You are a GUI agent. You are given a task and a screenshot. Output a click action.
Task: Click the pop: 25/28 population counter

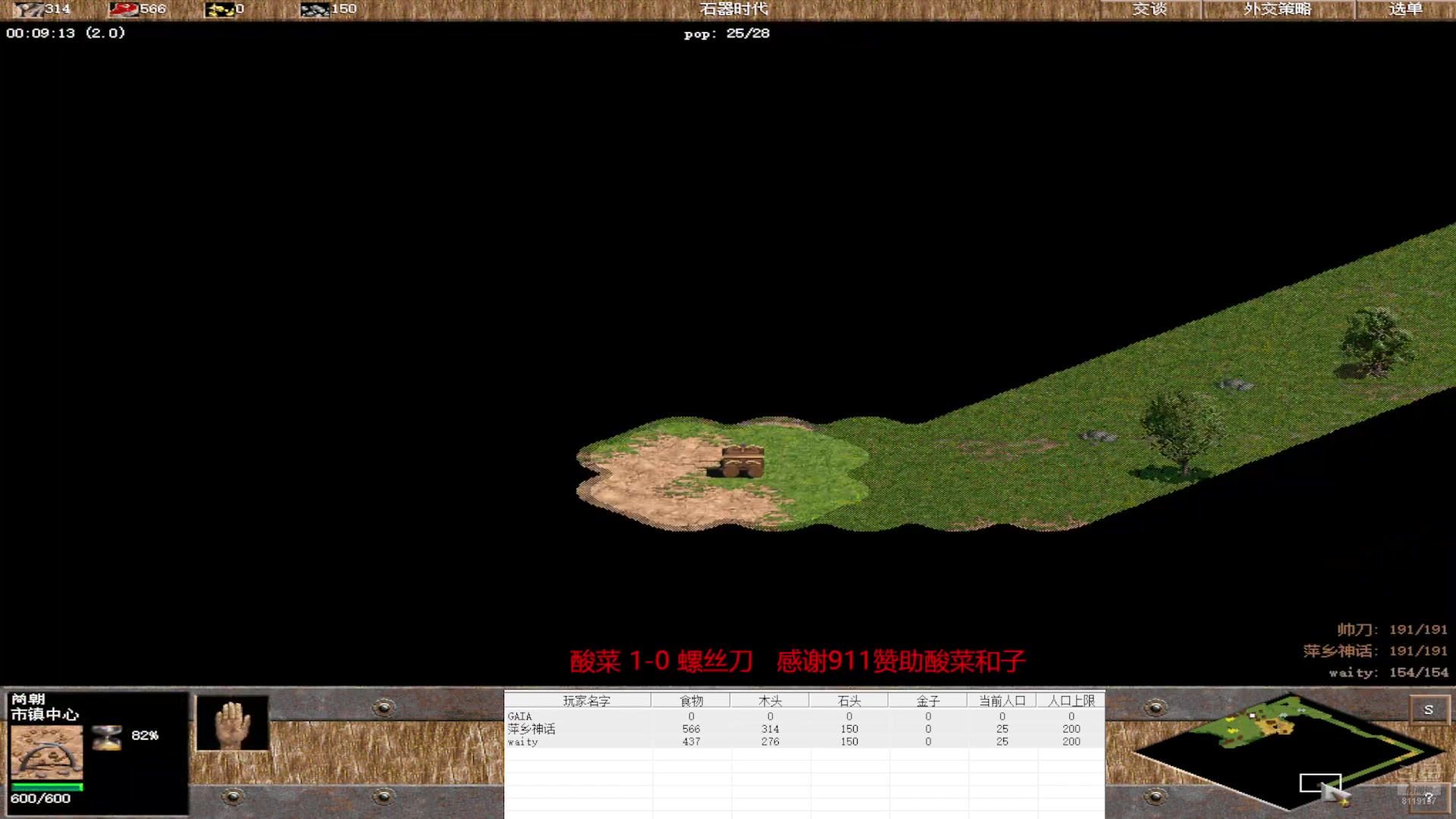click(726, 33)
